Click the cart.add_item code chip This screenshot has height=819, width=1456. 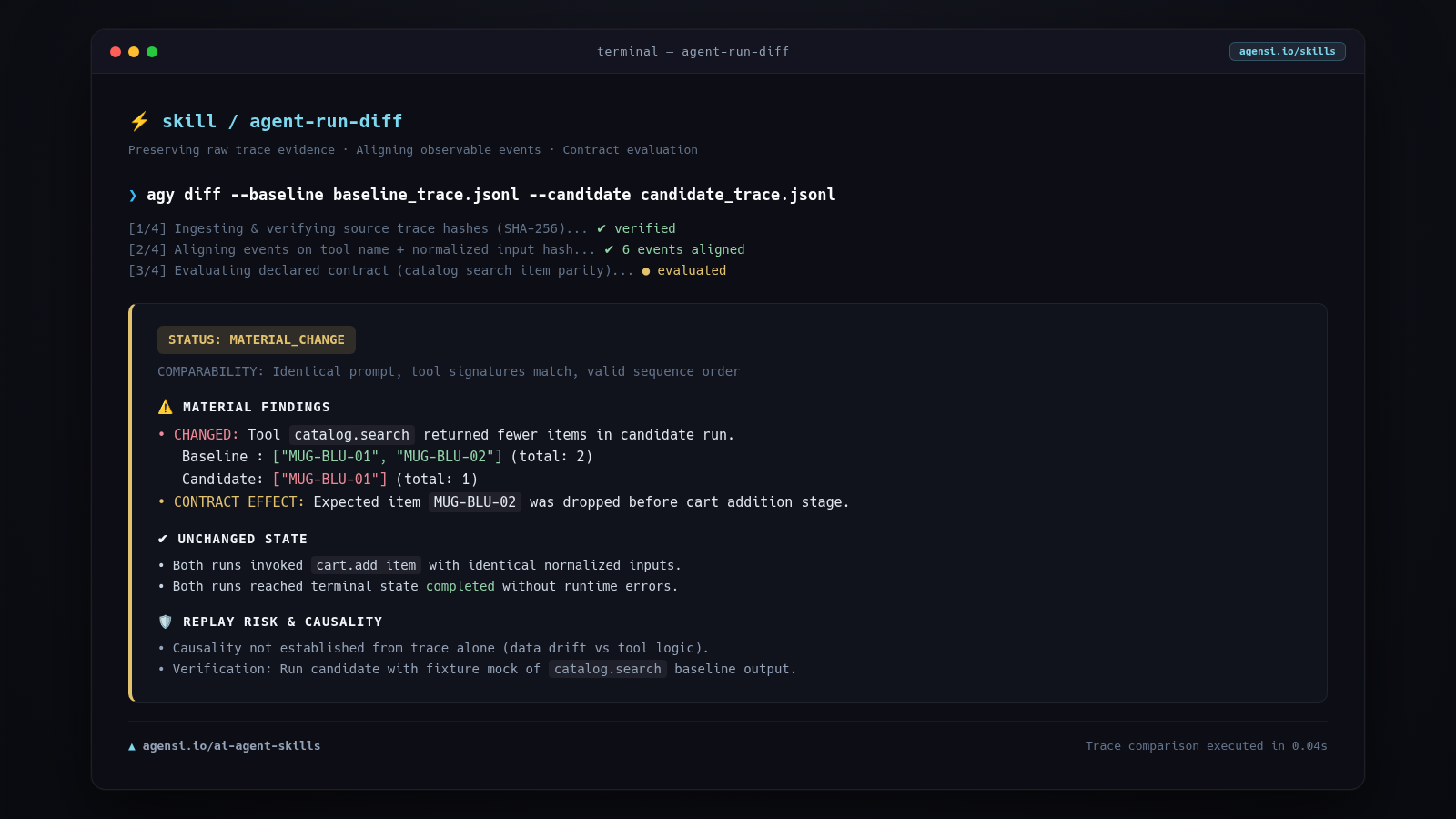(366, 565)
